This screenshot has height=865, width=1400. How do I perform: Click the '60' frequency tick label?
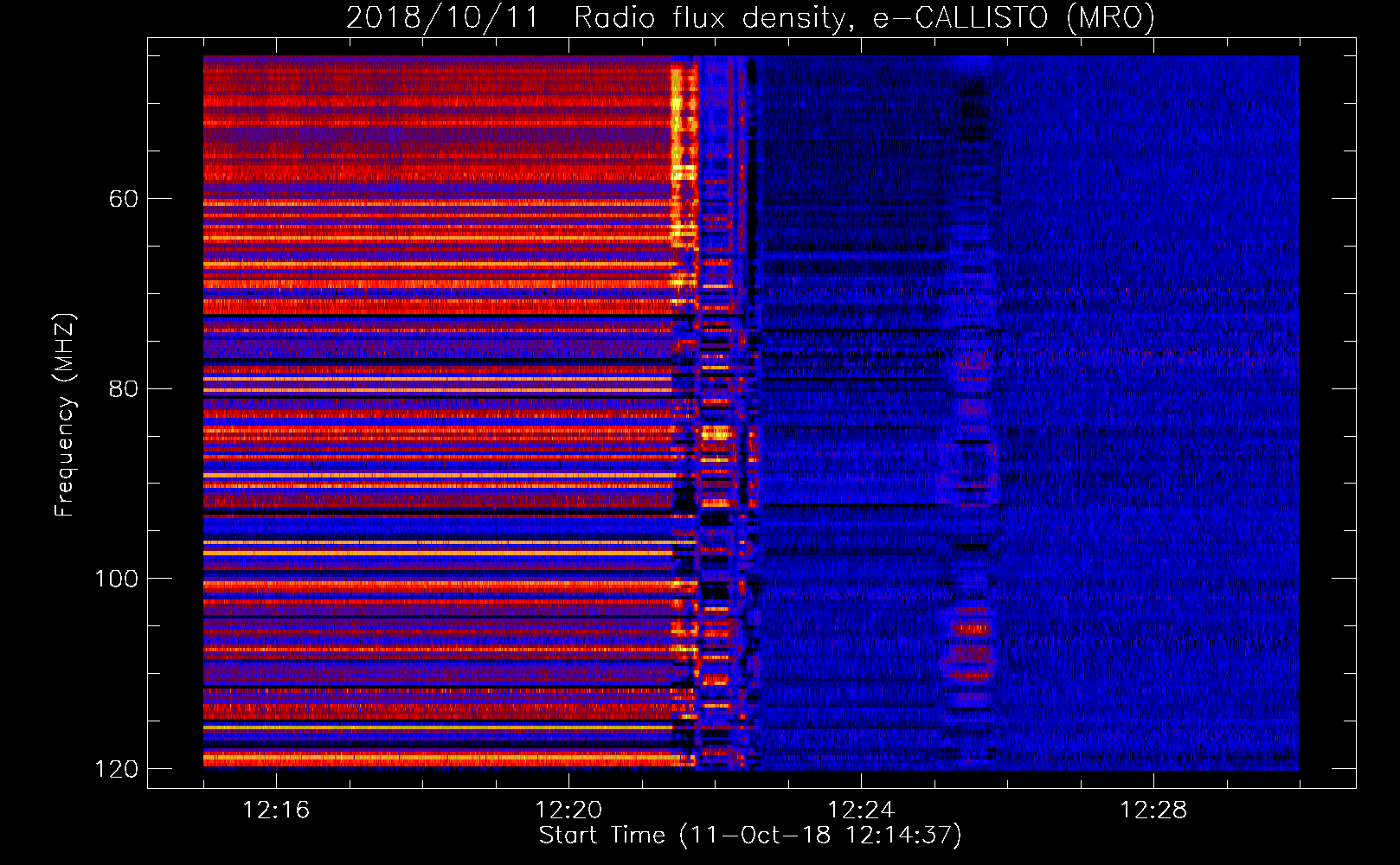click(123, 199)
